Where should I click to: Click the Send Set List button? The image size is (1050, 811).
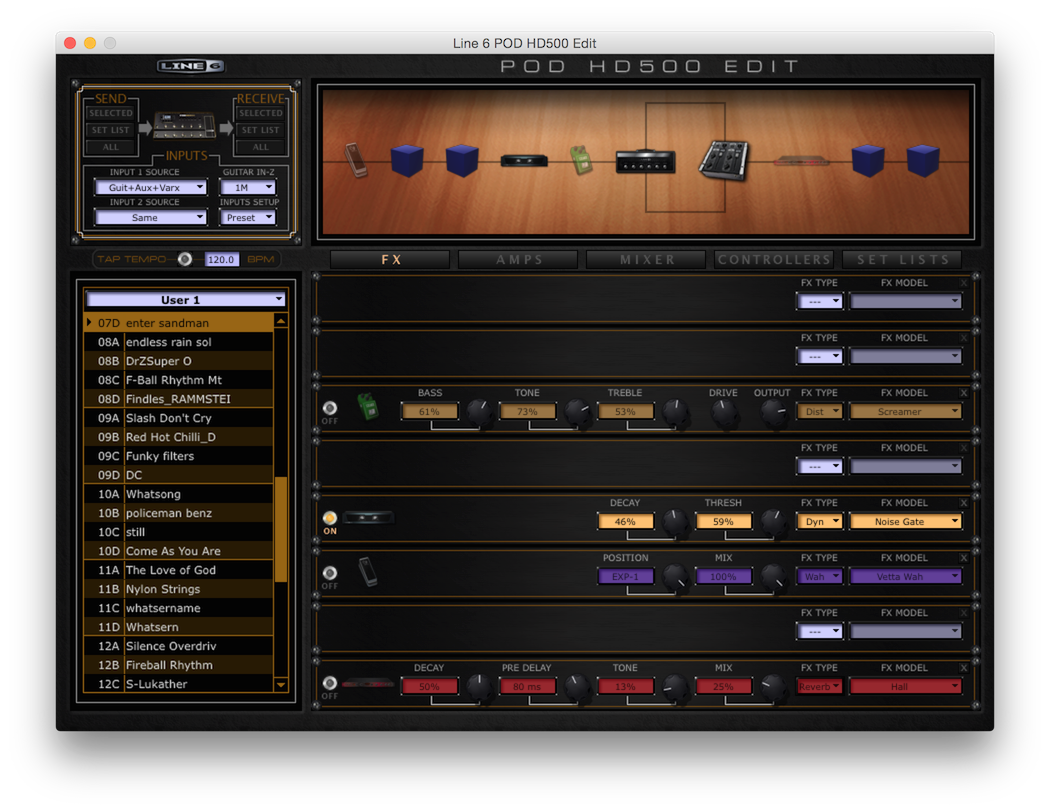tap(110, 130)
